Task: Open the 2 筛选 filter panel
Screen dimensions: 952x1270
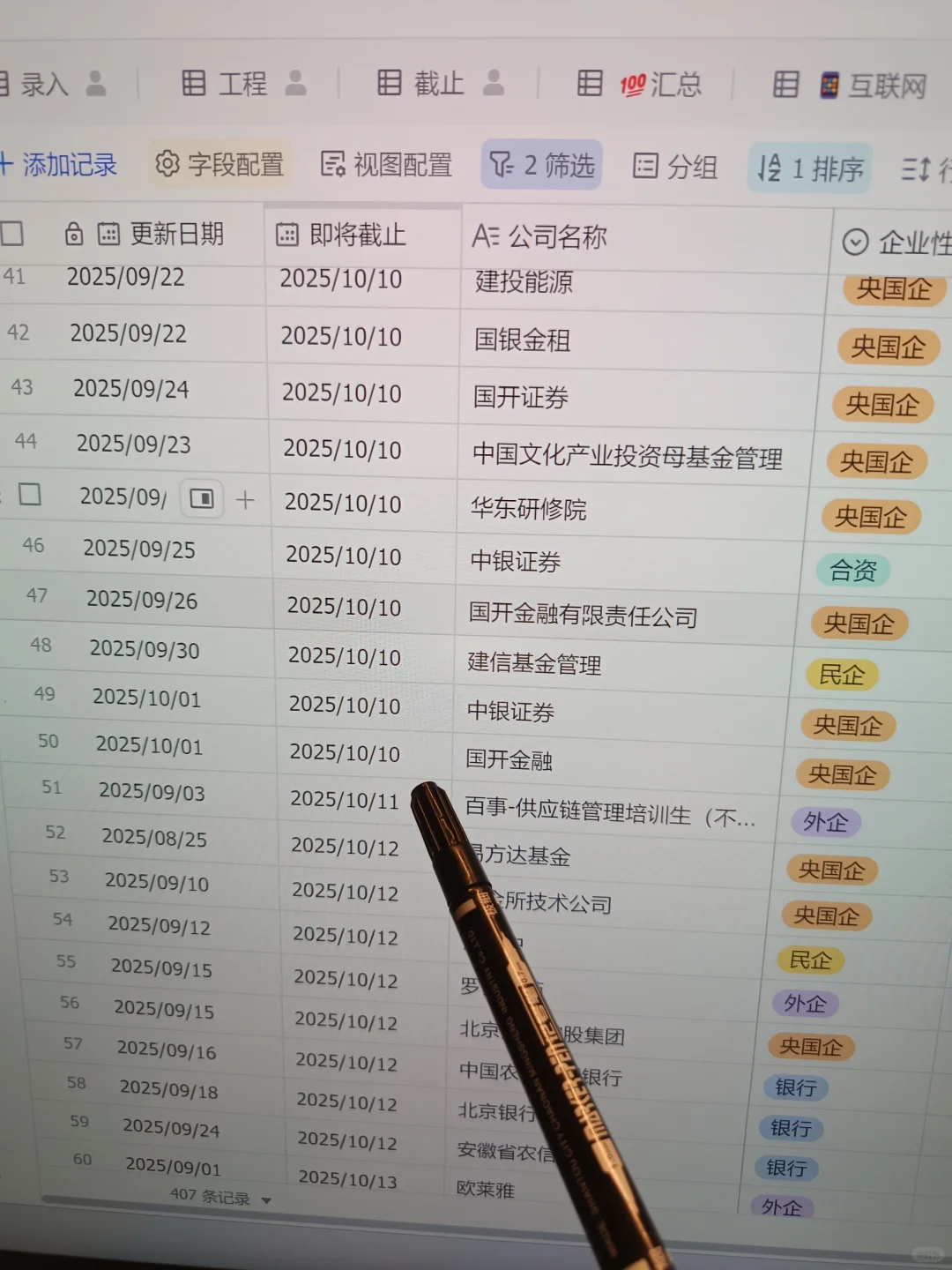Action: (x=542, y=165)
